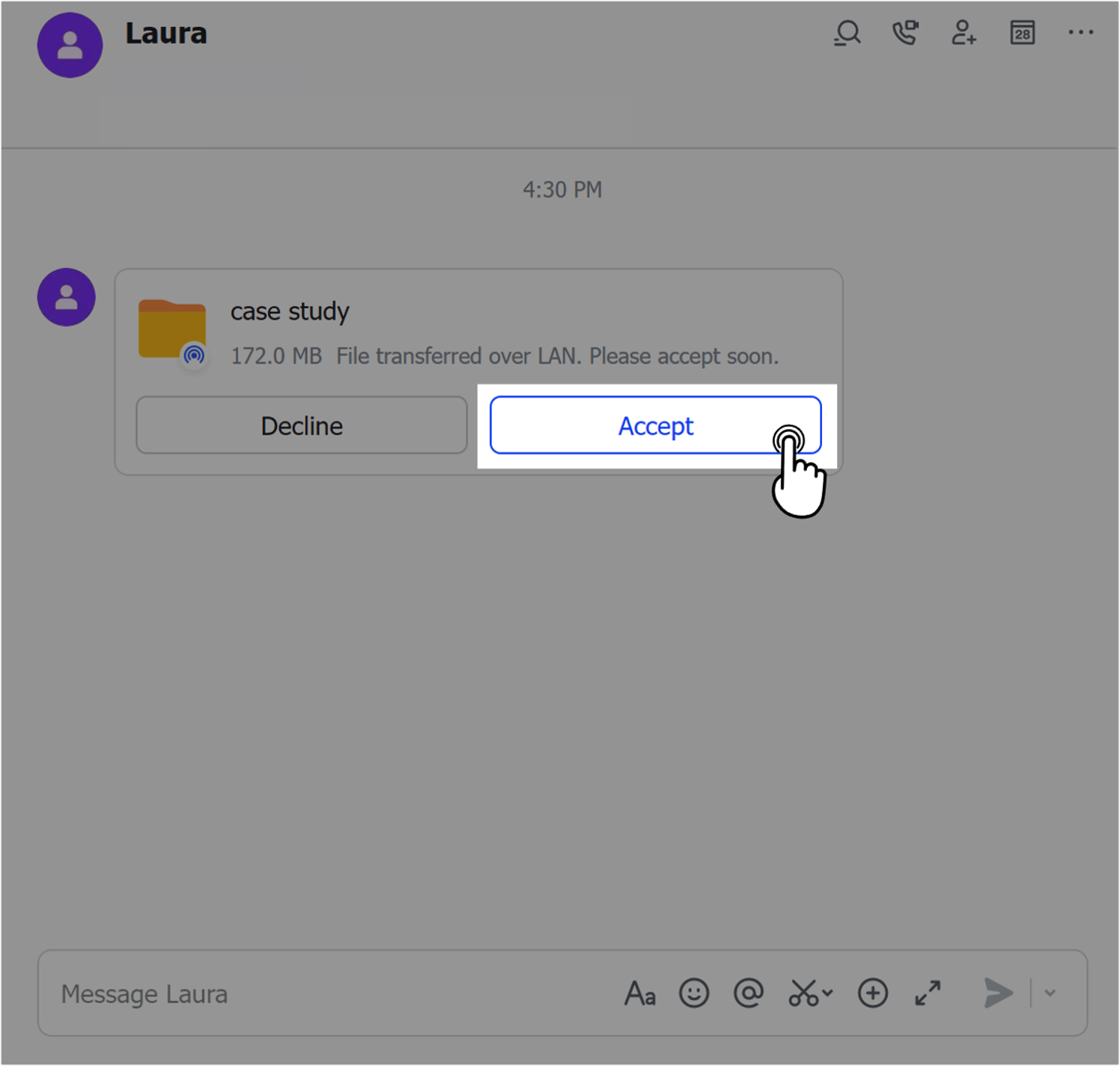Click the scissors screenshot tool
The width and height of the screenshot is (1120, 1066).
click(x=803, y=993)
